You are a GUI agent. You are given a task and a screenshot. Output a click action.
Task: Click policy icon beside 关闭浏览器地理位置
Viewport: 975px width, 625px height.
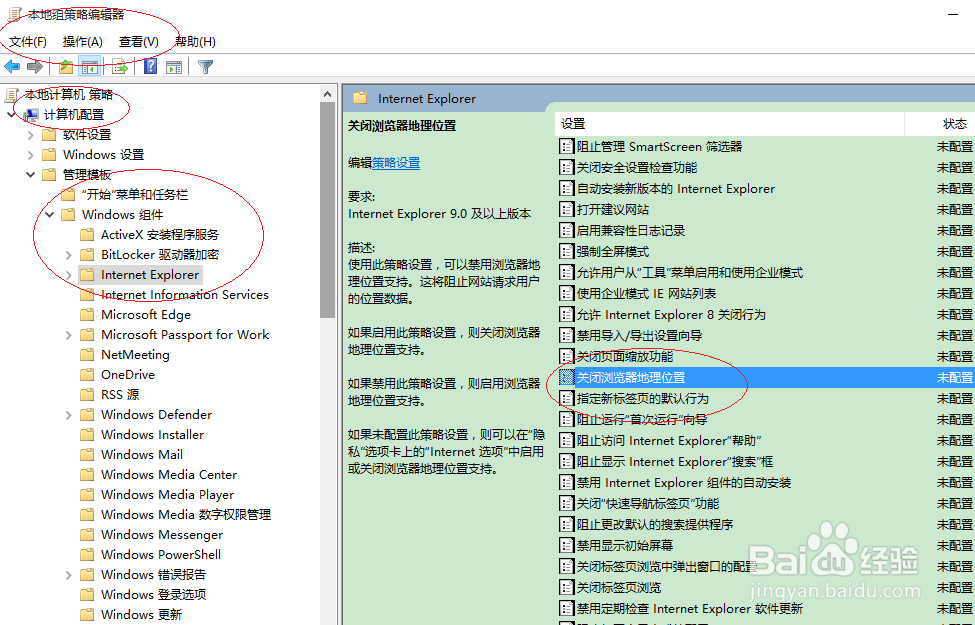(x=566, y=377)
